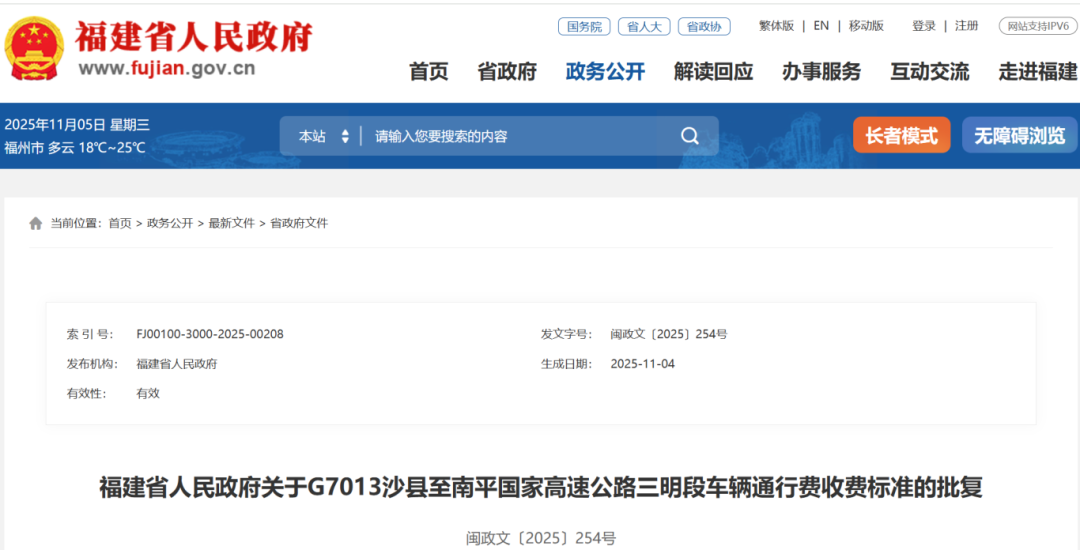Open the 省政府 navigation item
The height and width of the screenshot is (550, 1080).
pyautogui.click(x=507, y=72)
